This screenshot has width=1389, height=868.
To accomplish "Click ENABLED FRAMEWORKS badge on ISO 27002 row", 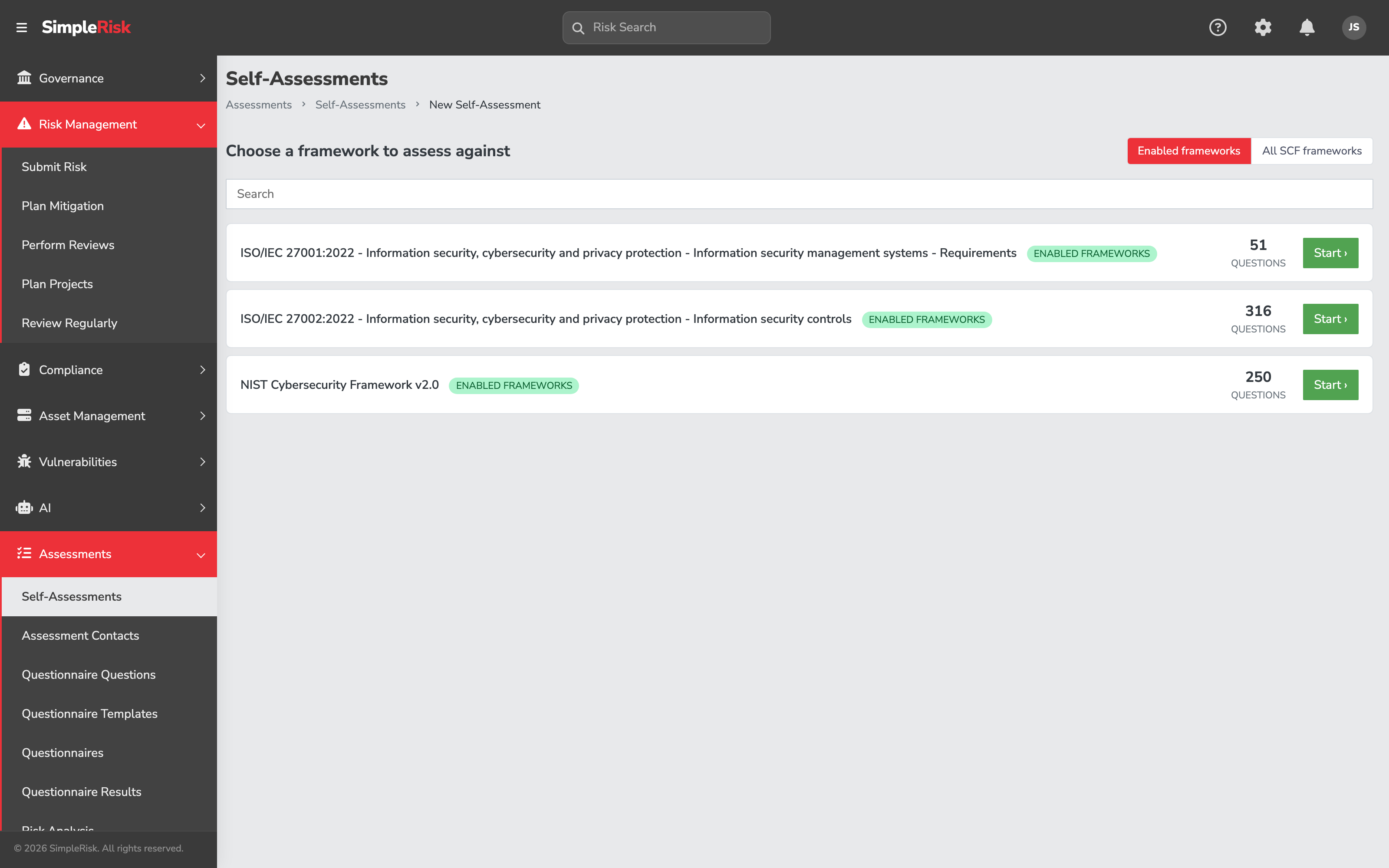I will coord(926,319).
